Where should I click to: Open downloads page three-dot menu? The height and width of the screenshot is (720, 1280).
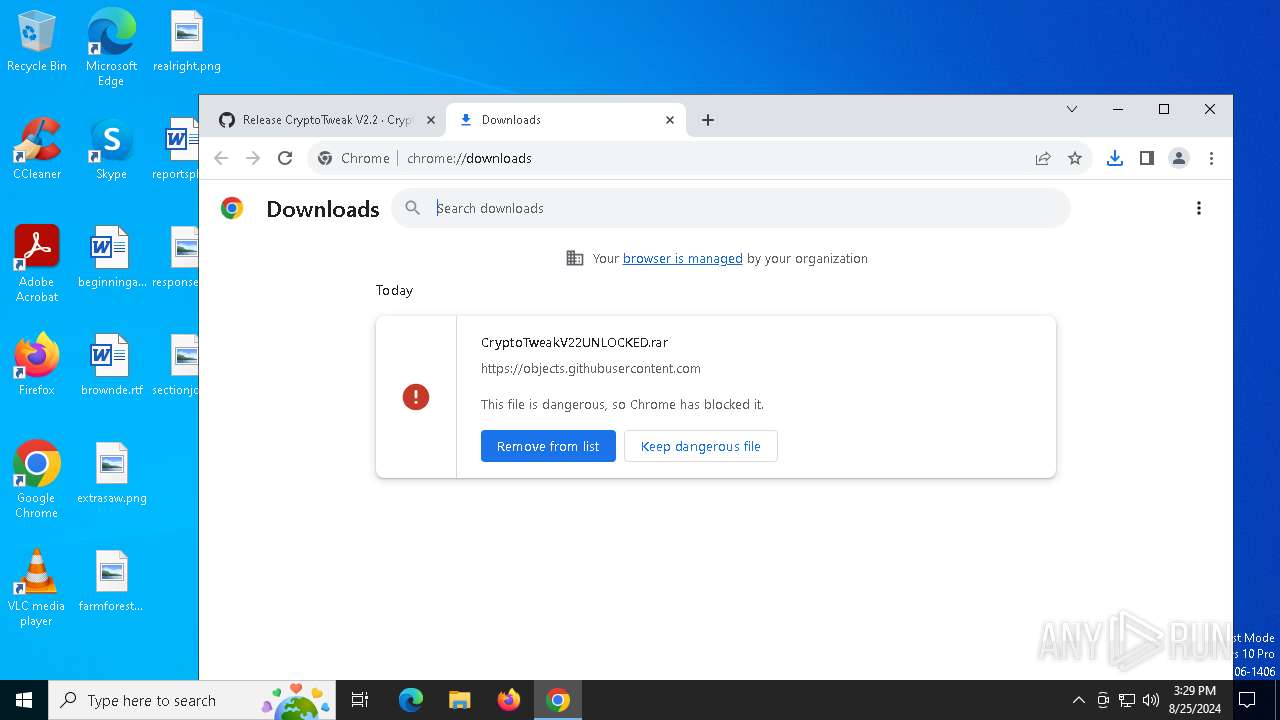(x=1199, y=208)
